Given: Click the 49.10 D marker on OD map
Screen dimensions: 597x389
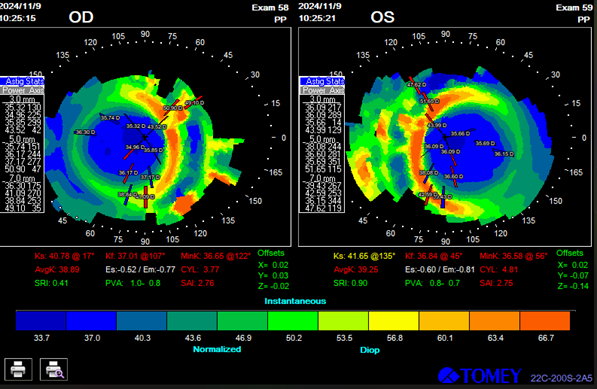Looking at the screenshot, I should click(x=194, y=103).
